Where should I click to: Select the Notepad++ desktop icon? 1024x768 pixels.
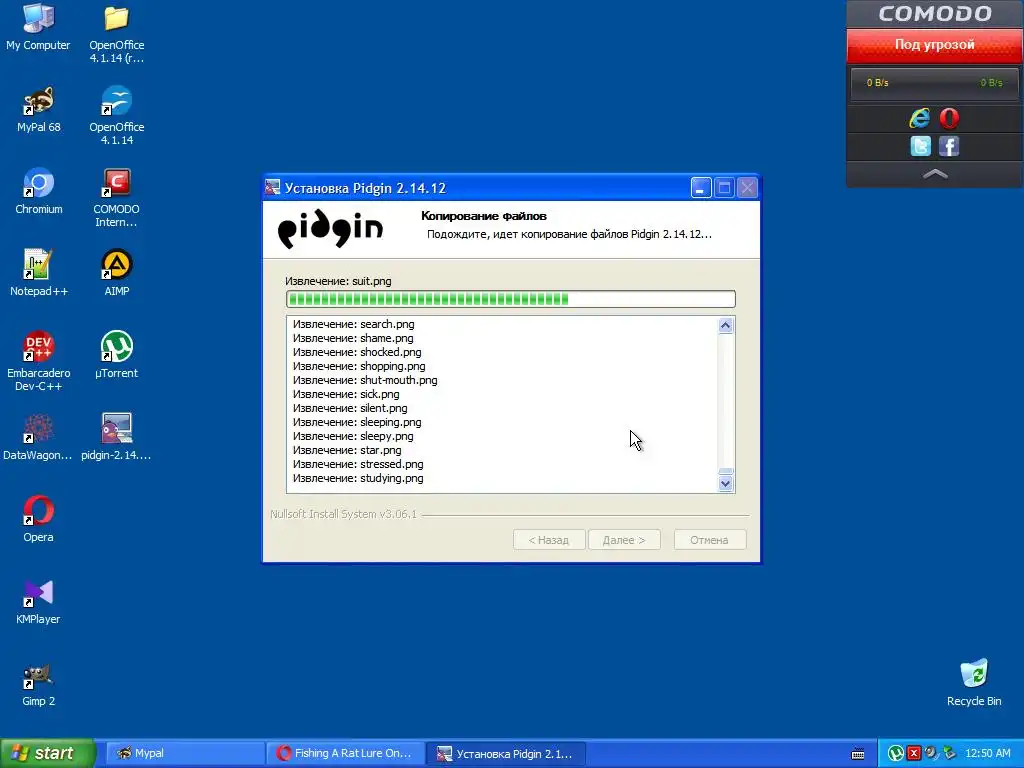(x=38, y=274)
